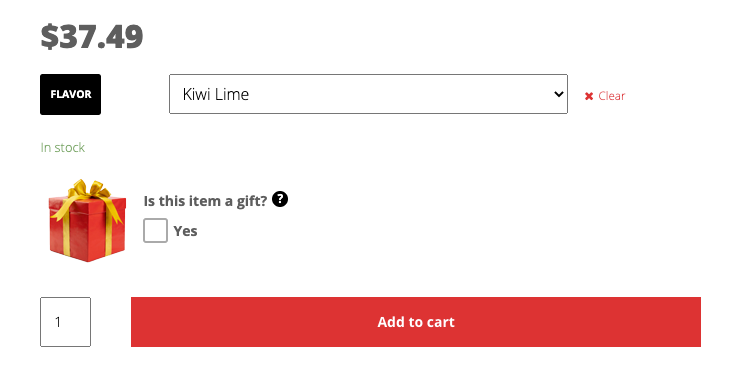Click the Kiwi Lime text in combo box

coord(216,94)
